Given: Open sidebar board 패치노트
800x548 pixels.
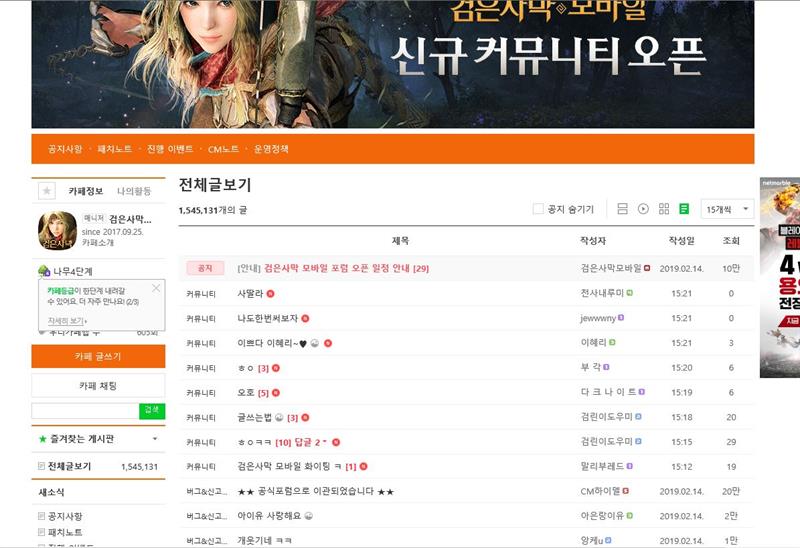Looking at the screenshot, I should click(65, 532).
